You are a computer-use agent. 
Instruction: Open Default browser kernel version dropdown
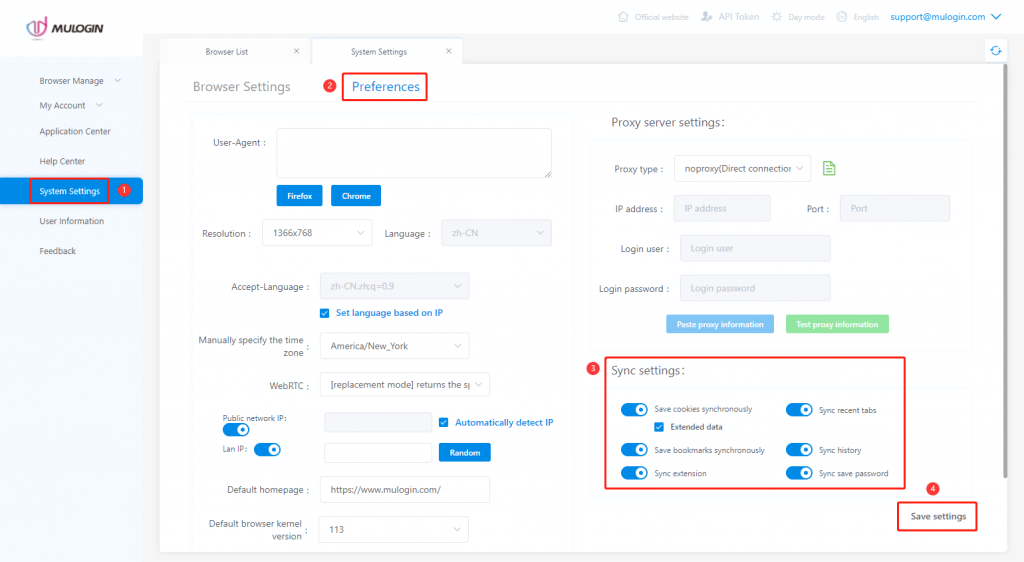pyautogui.click(x=394, y=529)
